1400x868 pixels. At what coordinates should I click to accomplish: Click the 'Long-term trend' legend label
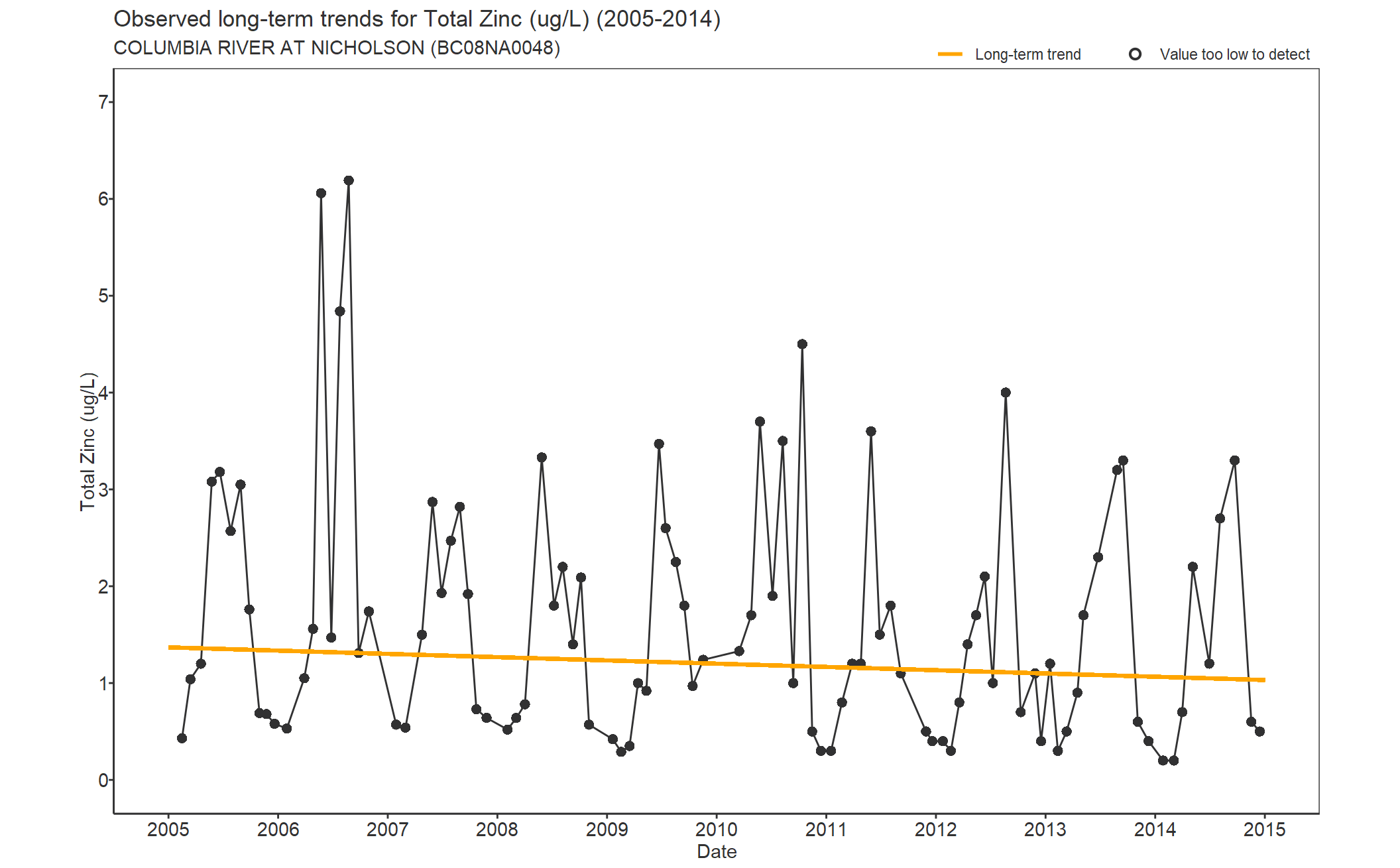(1027, 54)
